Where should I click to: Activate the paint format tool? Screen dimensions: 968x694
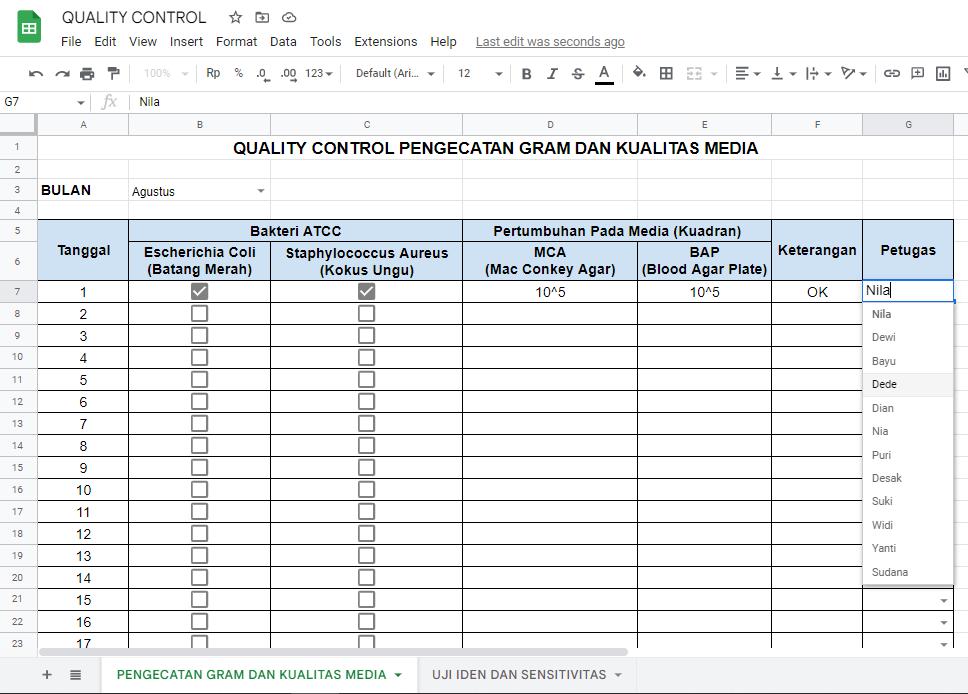click(113, 73)
